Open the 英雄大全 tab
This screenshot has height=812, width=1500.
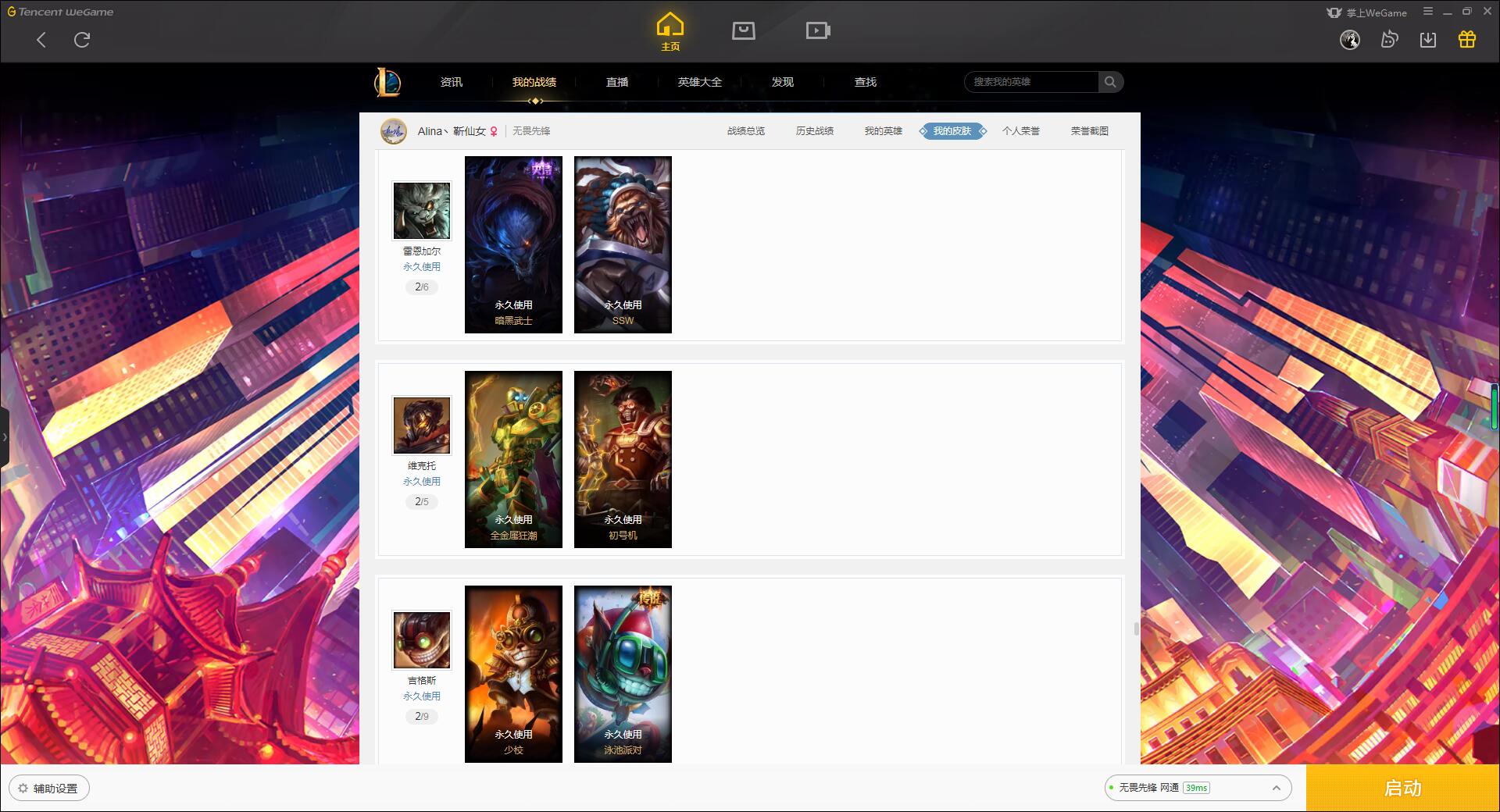coord(700,82)
